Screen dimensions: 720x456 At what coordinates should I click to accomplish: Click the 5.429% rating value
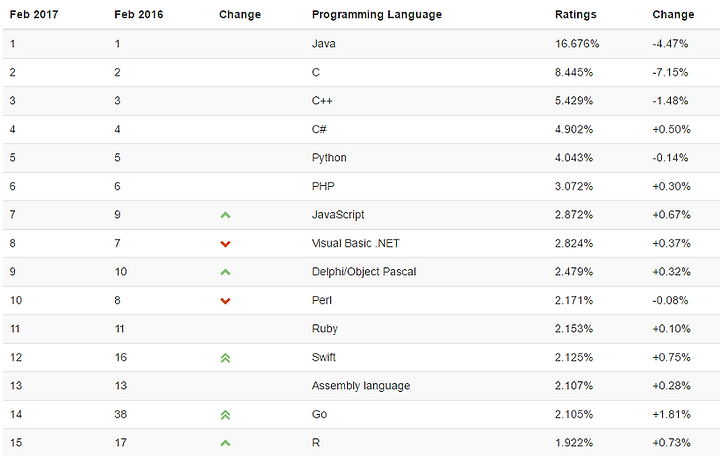[x=574, y=101]
